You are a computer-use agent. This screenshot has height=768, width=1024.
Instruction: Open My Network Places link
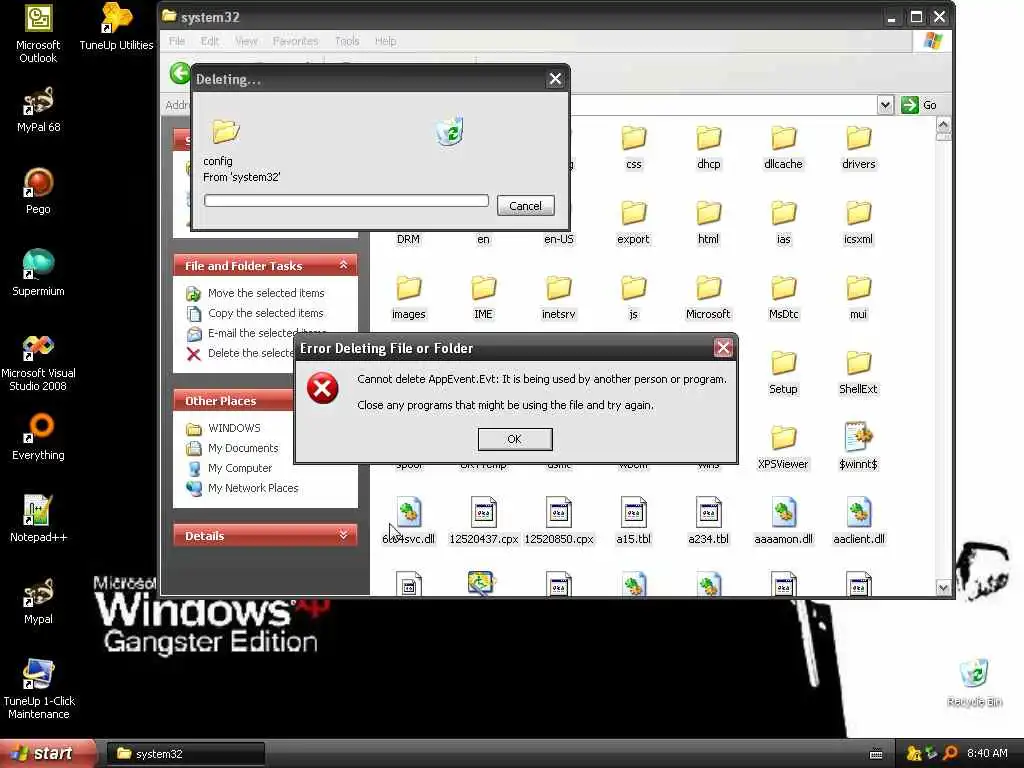pyautogui.click(x=242, y=488)
